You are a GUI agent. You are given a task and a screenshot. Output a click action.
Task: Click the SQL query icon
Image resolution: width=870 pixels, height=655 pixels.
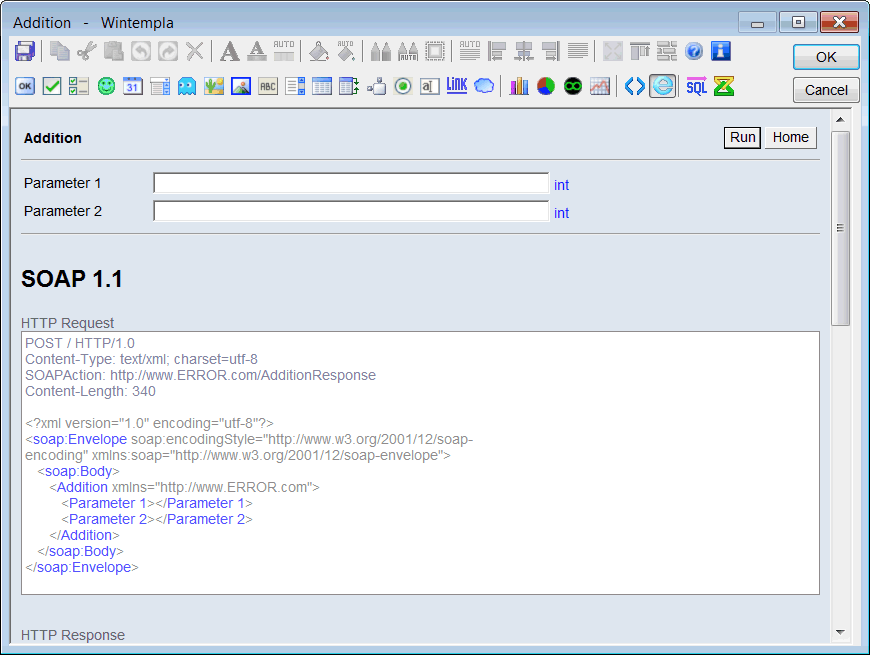click(697, 86)
